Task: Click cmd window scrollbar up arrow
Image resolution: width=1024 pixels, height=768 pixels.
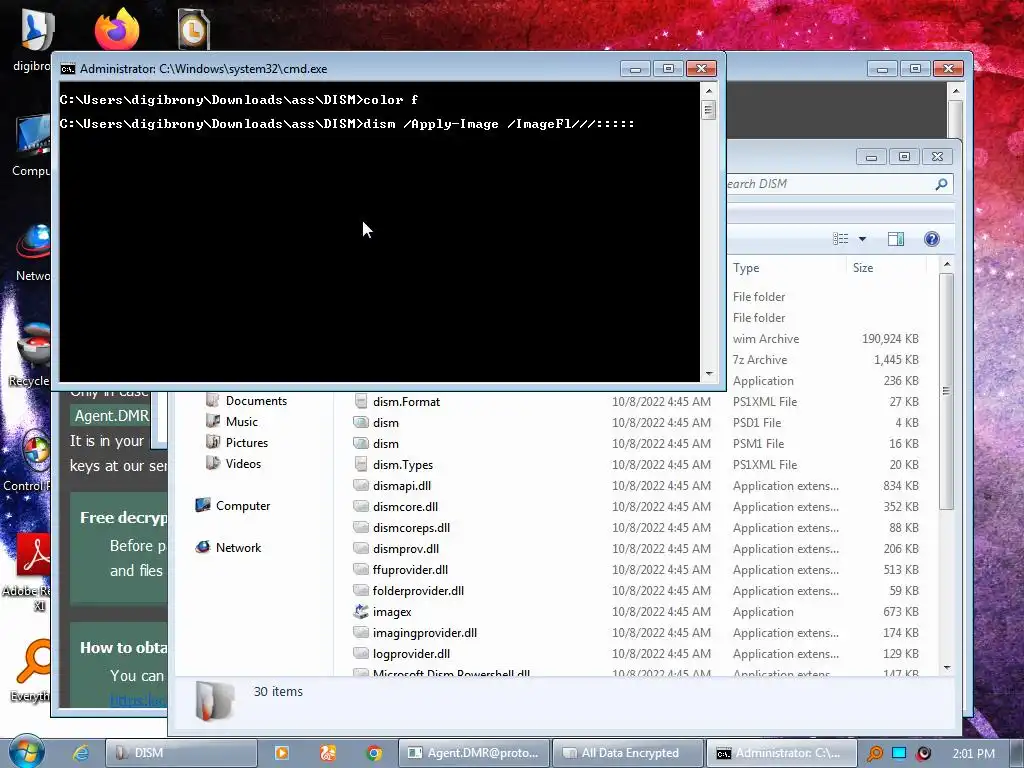Action: point(709,91)
